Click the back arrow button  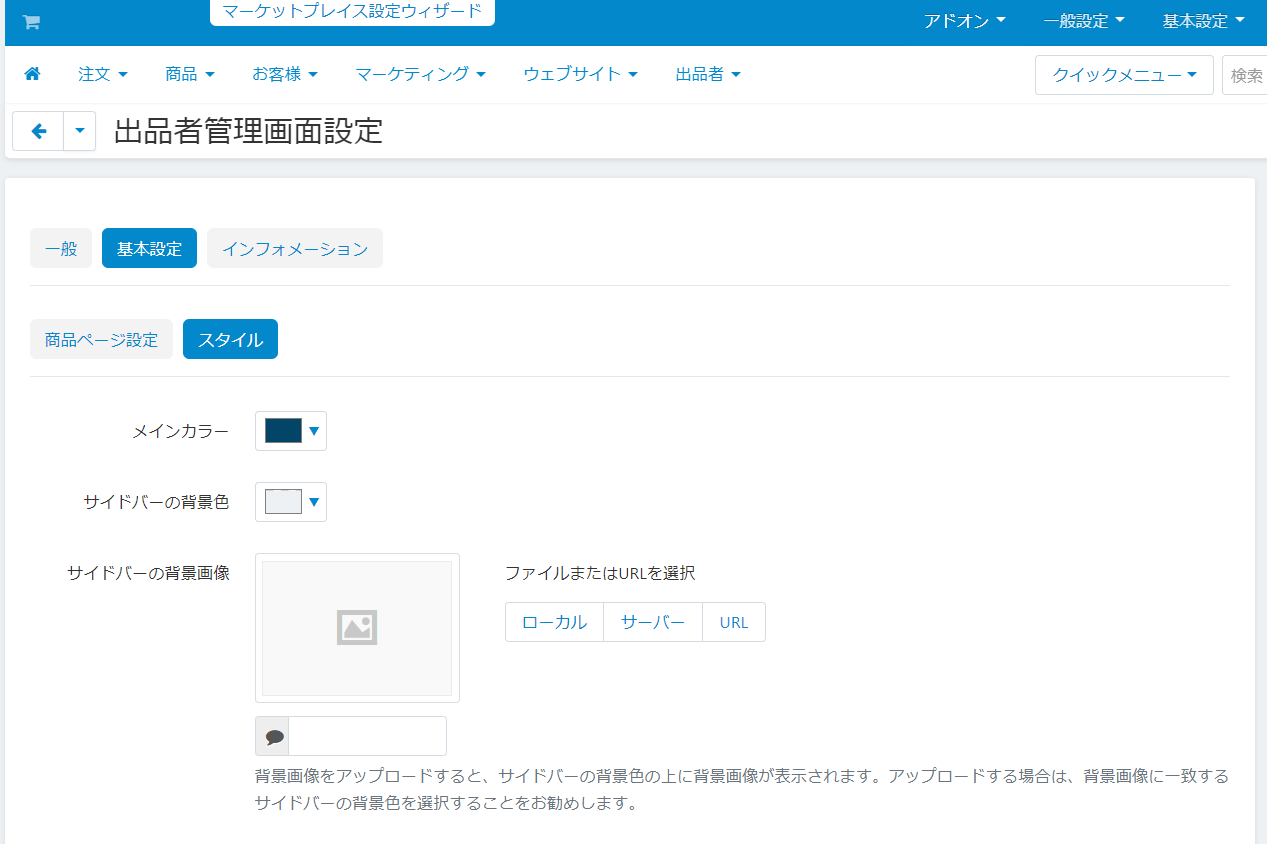[39, 131]
